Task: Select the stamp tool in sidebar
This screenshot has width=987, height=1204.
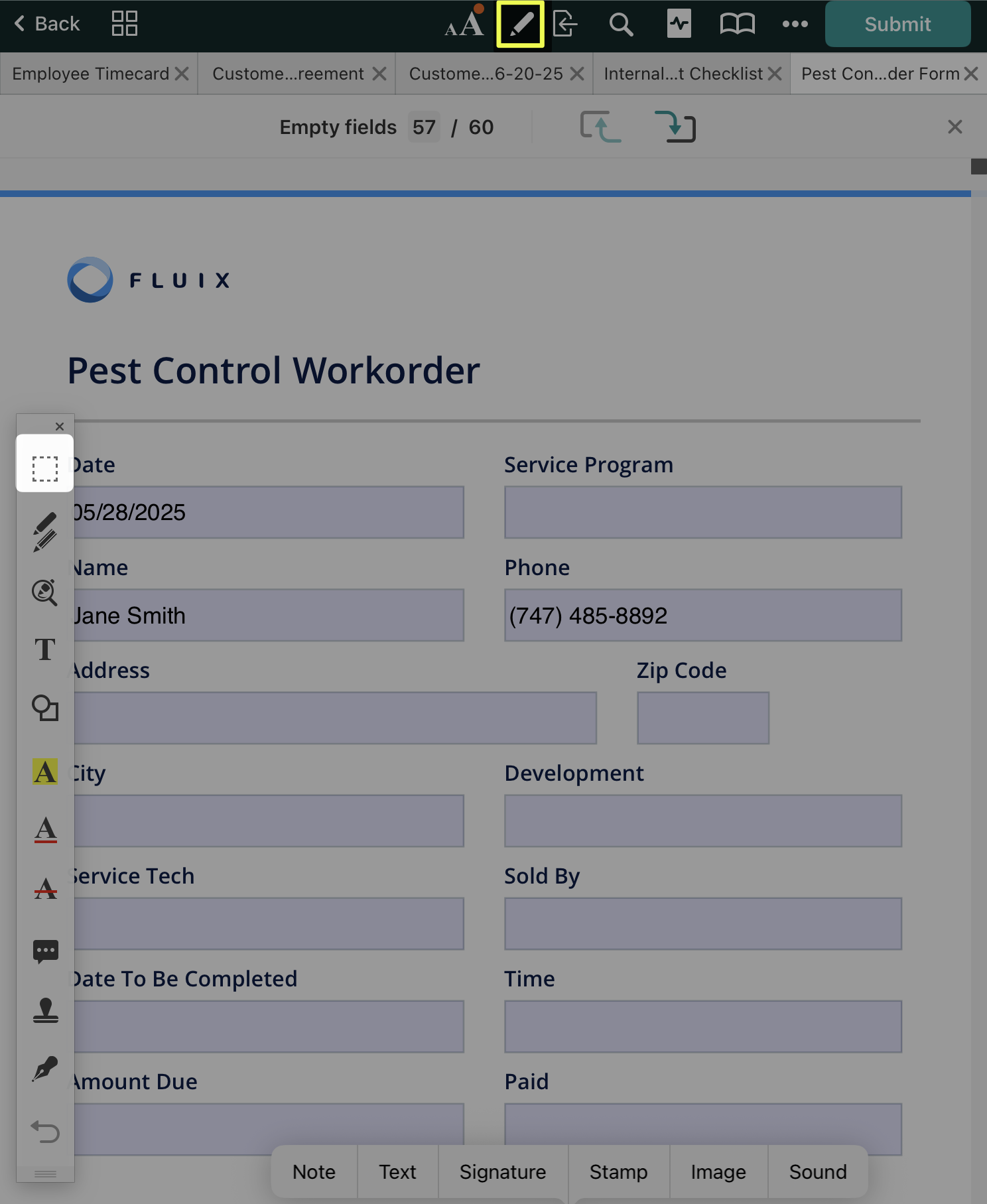Action: click(45, 1010)
